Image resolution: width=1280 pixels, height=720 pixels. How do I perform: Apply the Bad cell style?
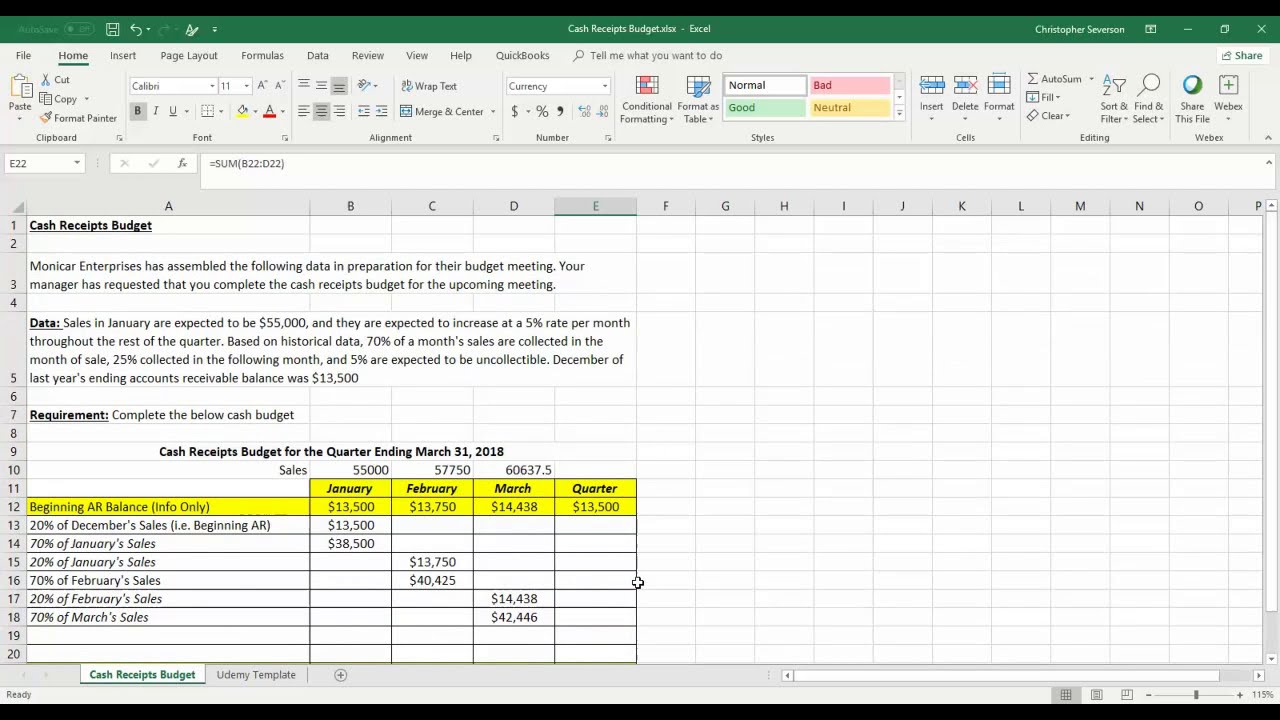tap(849, 86)
